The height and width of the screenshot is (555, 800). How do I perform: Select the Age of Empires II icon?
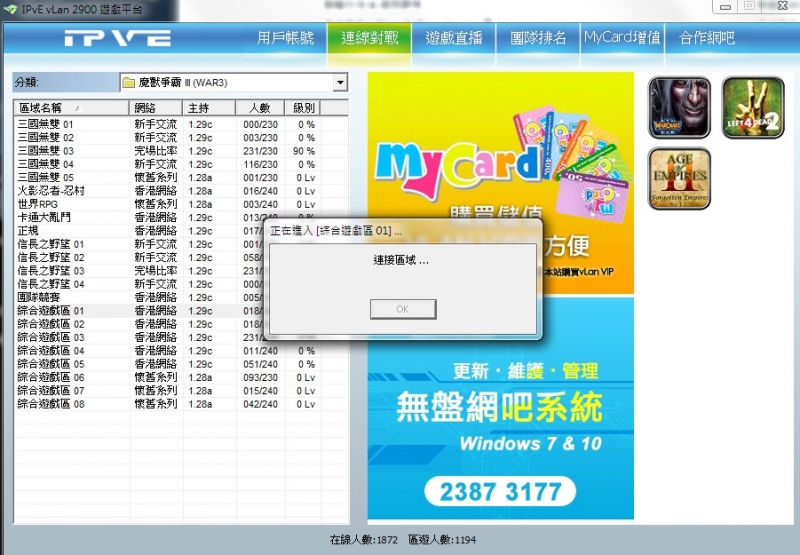click(679, 179)
